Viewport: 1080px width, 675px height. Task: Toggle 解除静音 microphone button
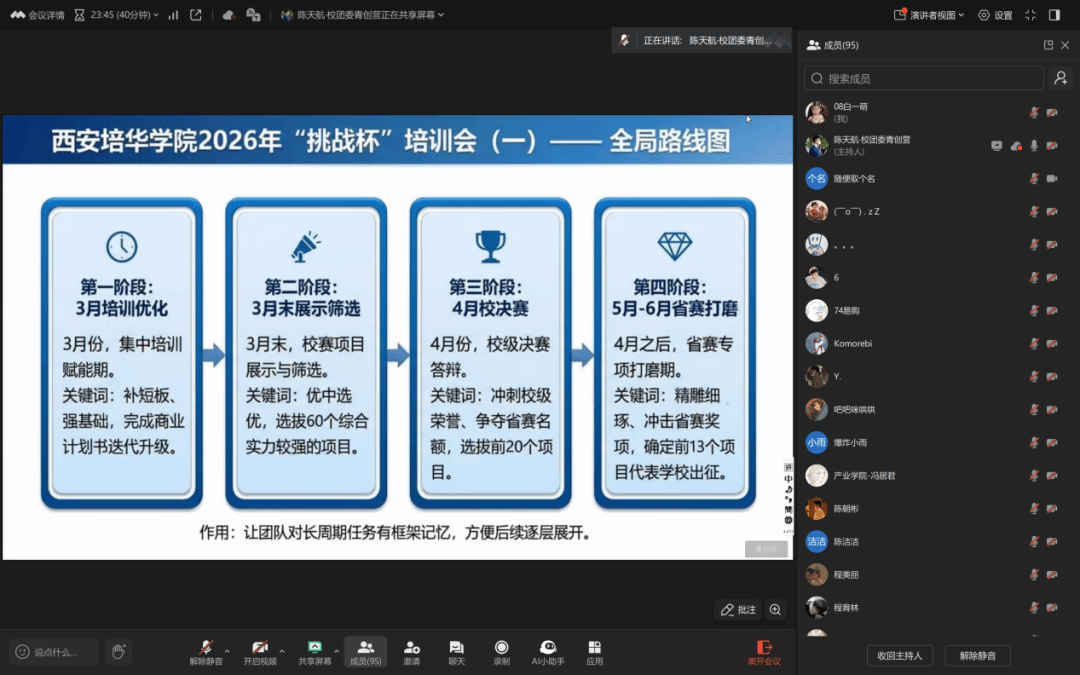[206, 651]
